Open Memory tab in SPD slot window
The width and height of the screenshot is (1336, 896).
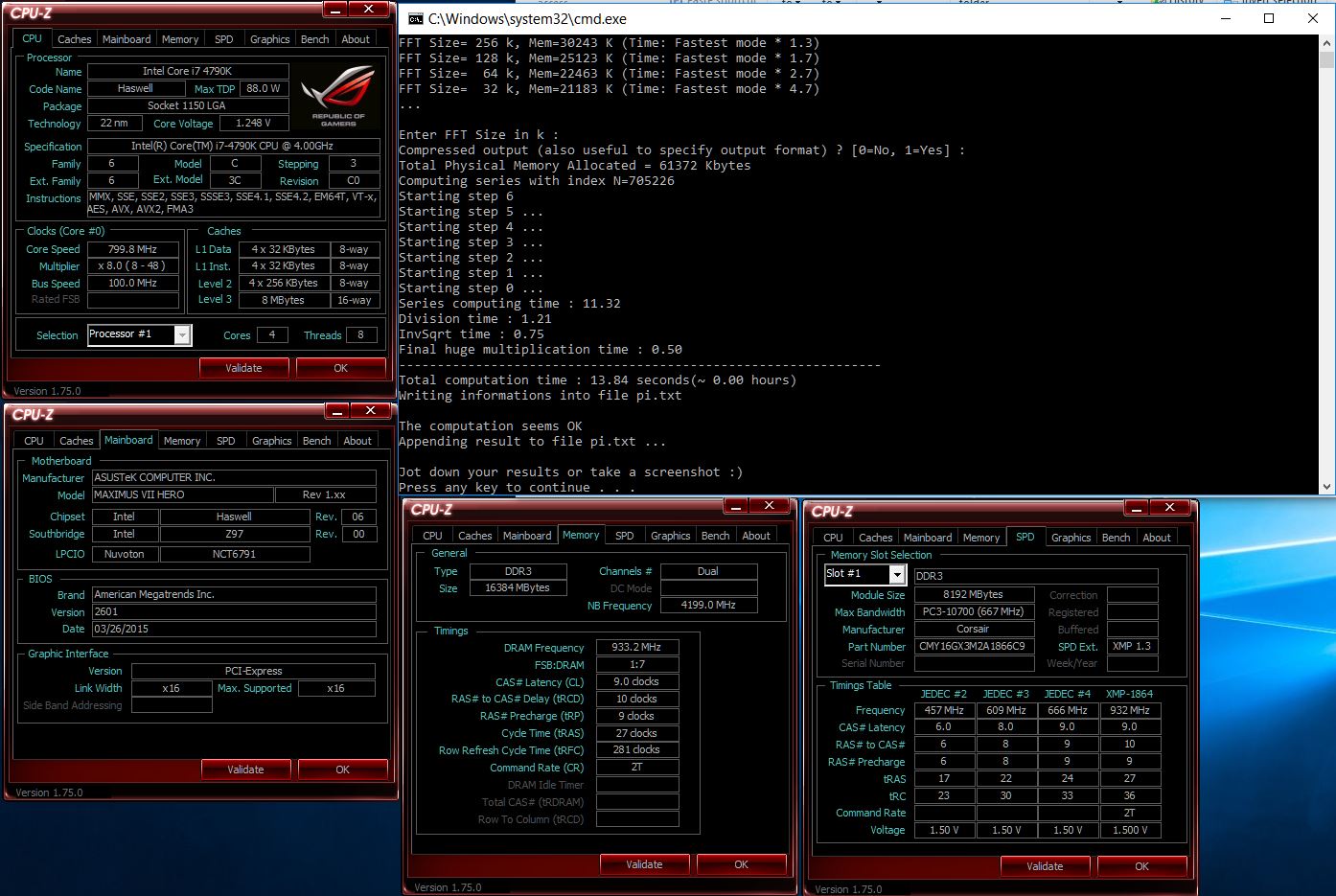[x=980, y=538]
